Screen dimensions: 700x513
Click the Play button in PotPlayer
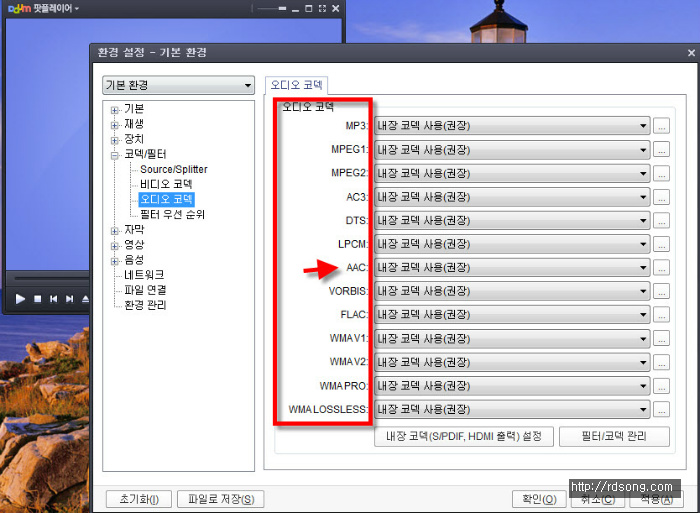pyautogui.click(x=20, y=298)
